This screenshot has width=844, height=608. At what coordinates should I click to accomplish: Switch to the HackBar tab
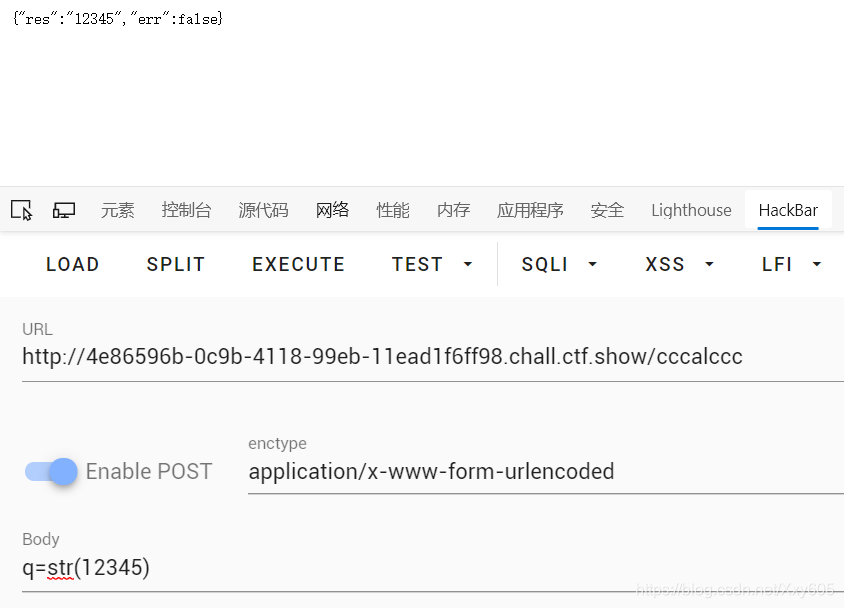tap(789, 210)
